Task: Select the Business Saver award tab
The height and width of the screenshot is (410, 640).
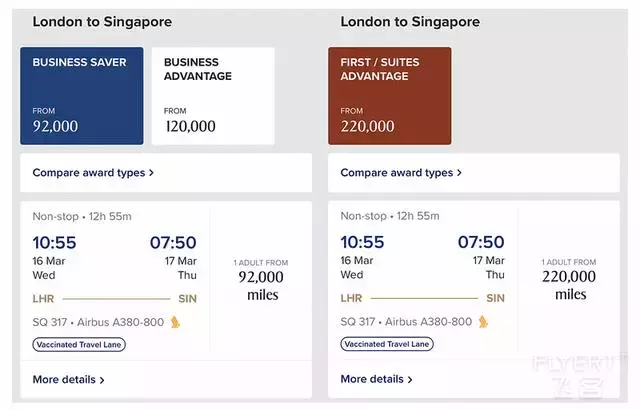Action: click(x=82, y=95)
